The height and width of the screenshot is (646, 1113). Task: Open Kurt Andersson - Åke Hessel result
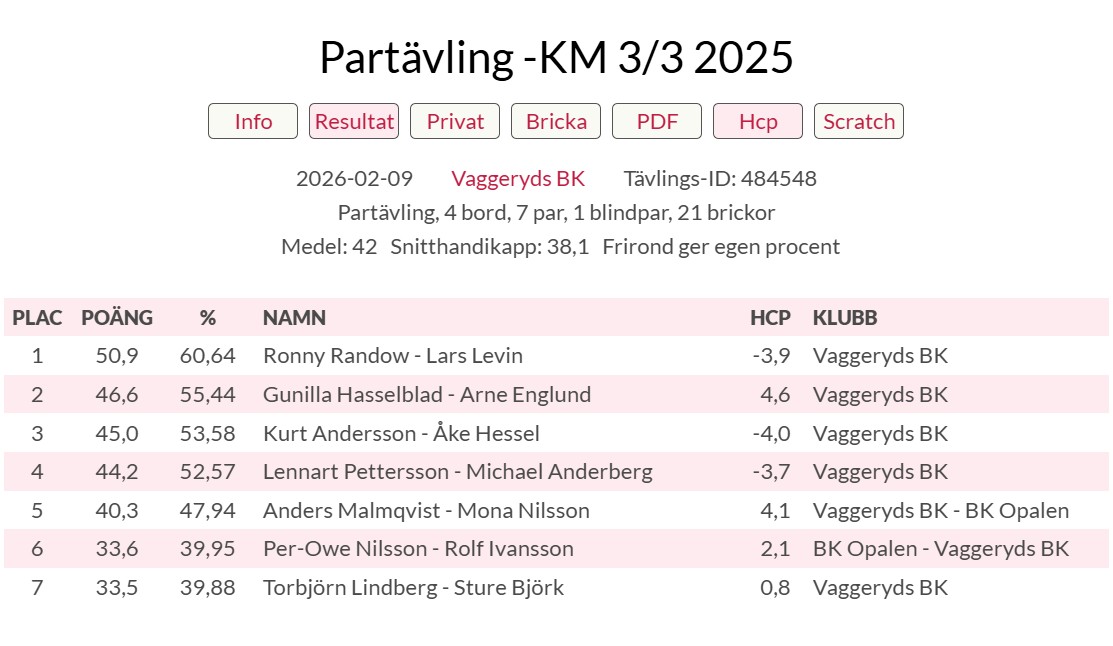coord(401,434)
